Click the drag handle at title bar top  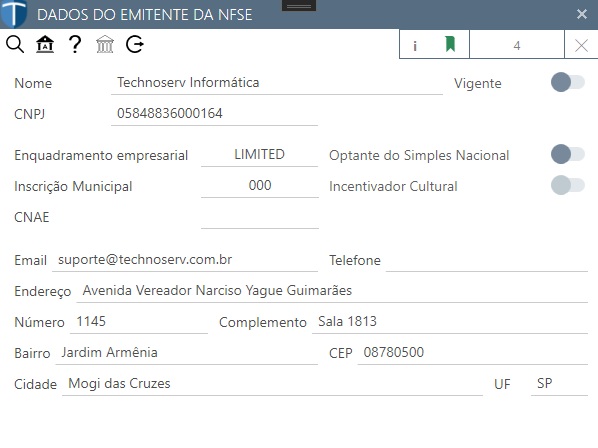(x=299, y=6)
